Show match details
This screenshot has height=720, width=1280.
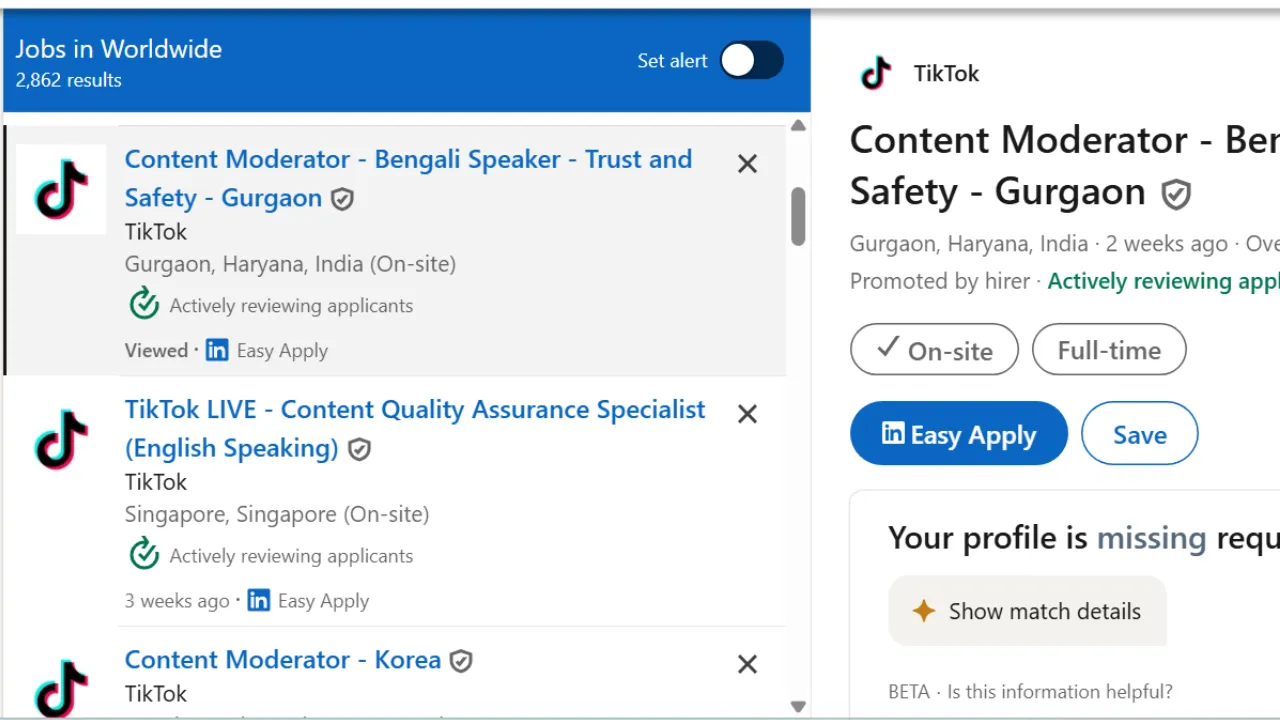(1027, 611)
